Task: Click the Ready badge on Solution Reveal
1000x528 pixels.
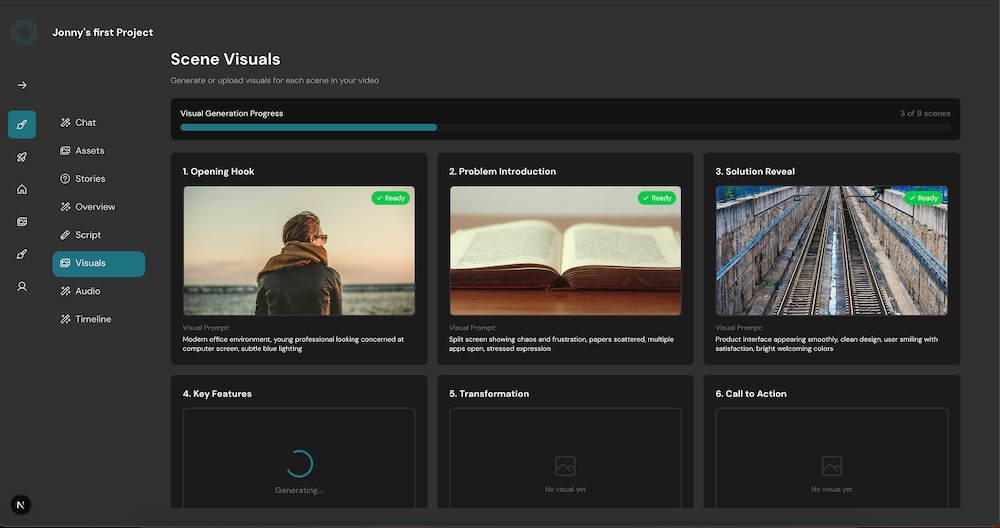Action: point(923,198)
